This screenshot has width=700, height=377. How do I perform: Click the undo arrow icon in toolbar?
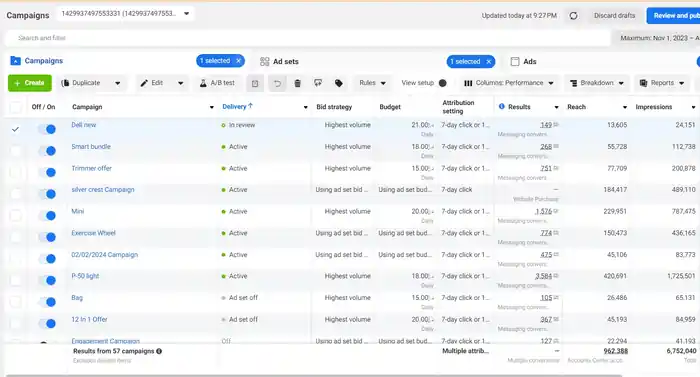click(277, 83)
